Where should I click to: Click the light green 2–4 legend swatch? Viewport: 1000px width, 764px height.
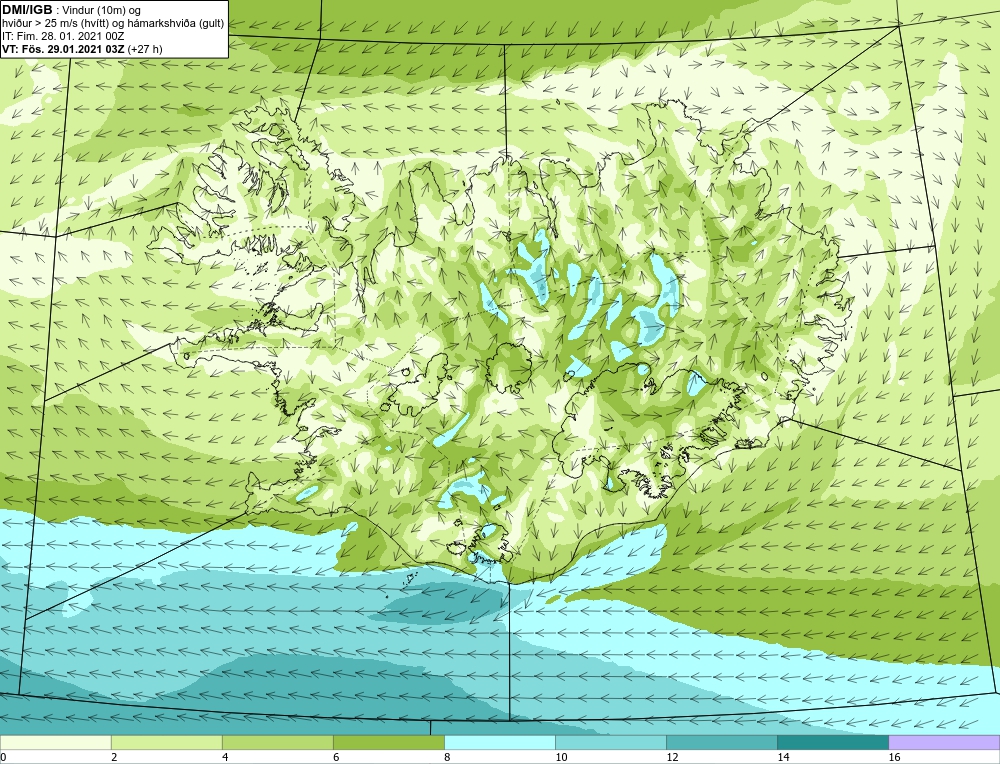pyautogui.click(x=166, y=742)
